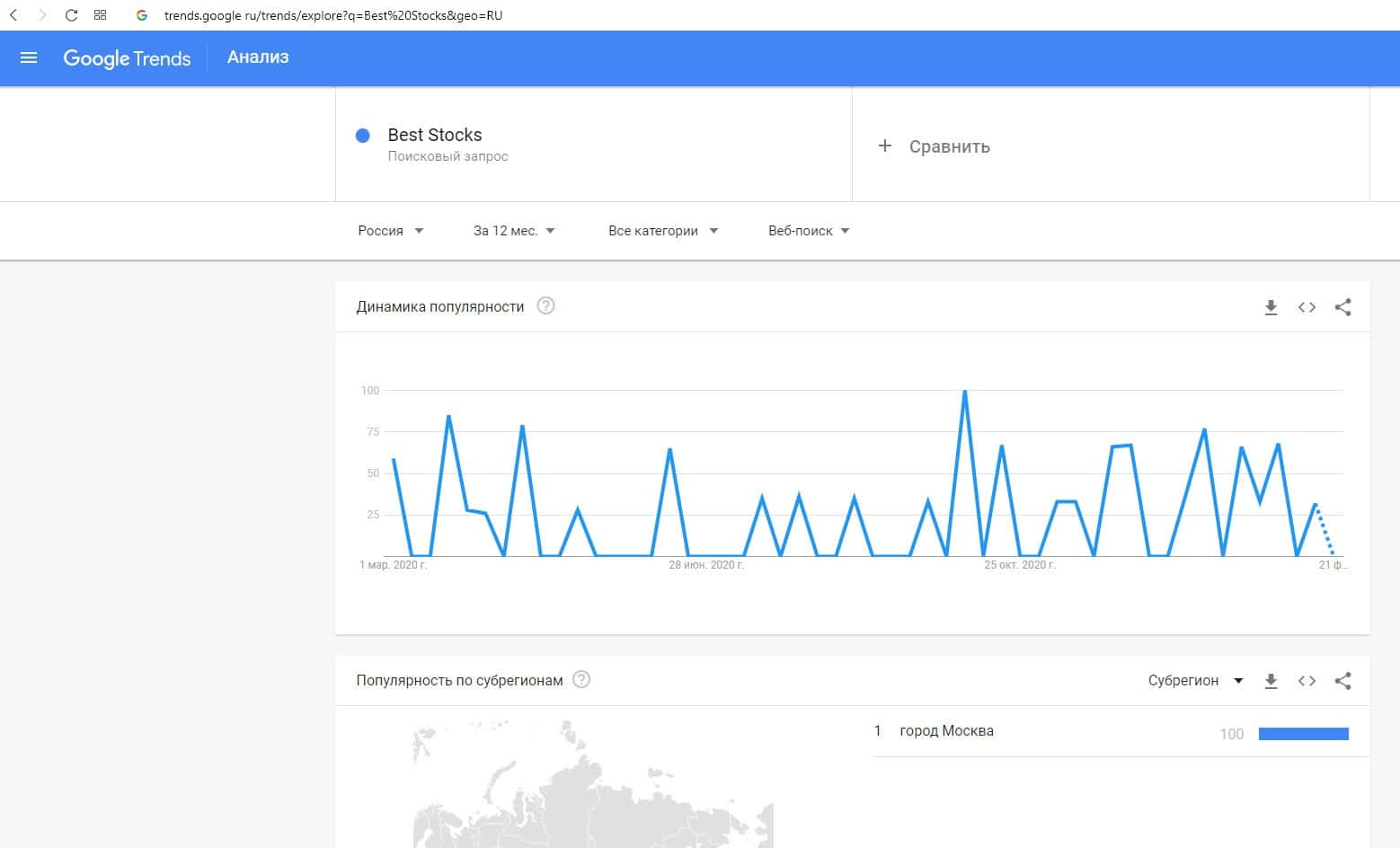
Task: Click Сравнить to add a comparison term
Action: (949, 146)
